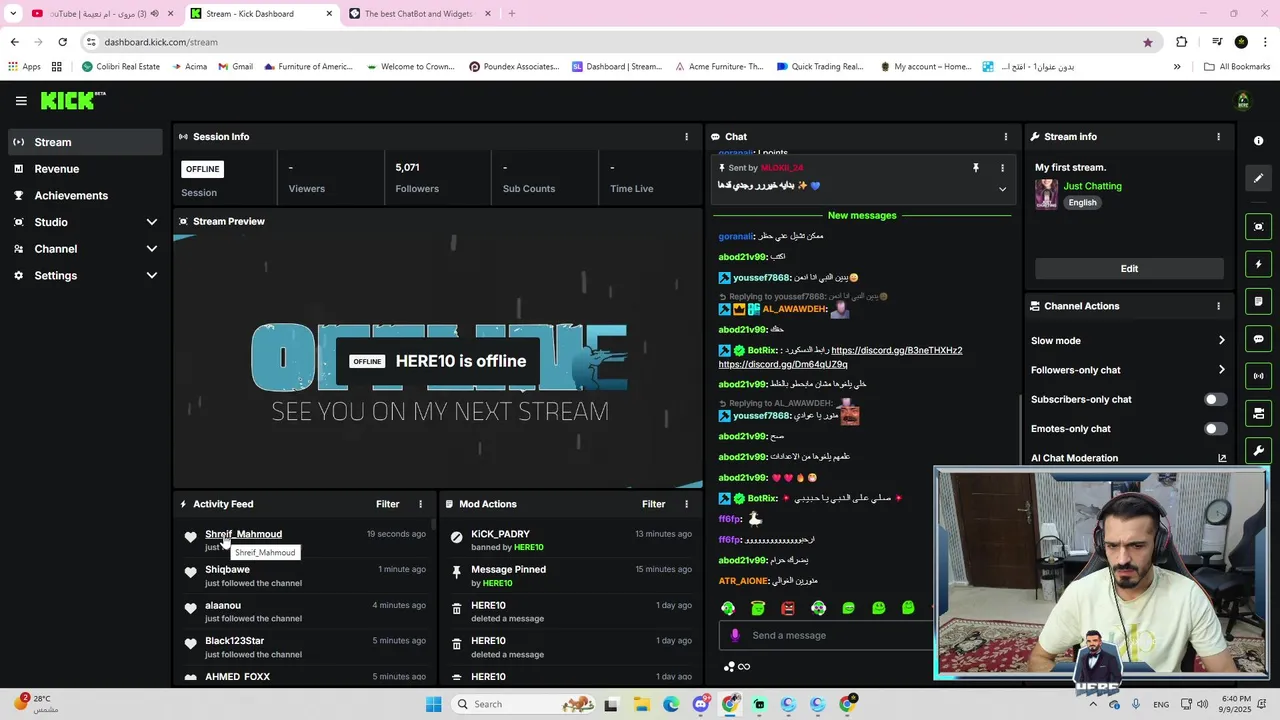Click the user avatar at top right
The height and width of the screenshot is (720, 1280).
1243,101
